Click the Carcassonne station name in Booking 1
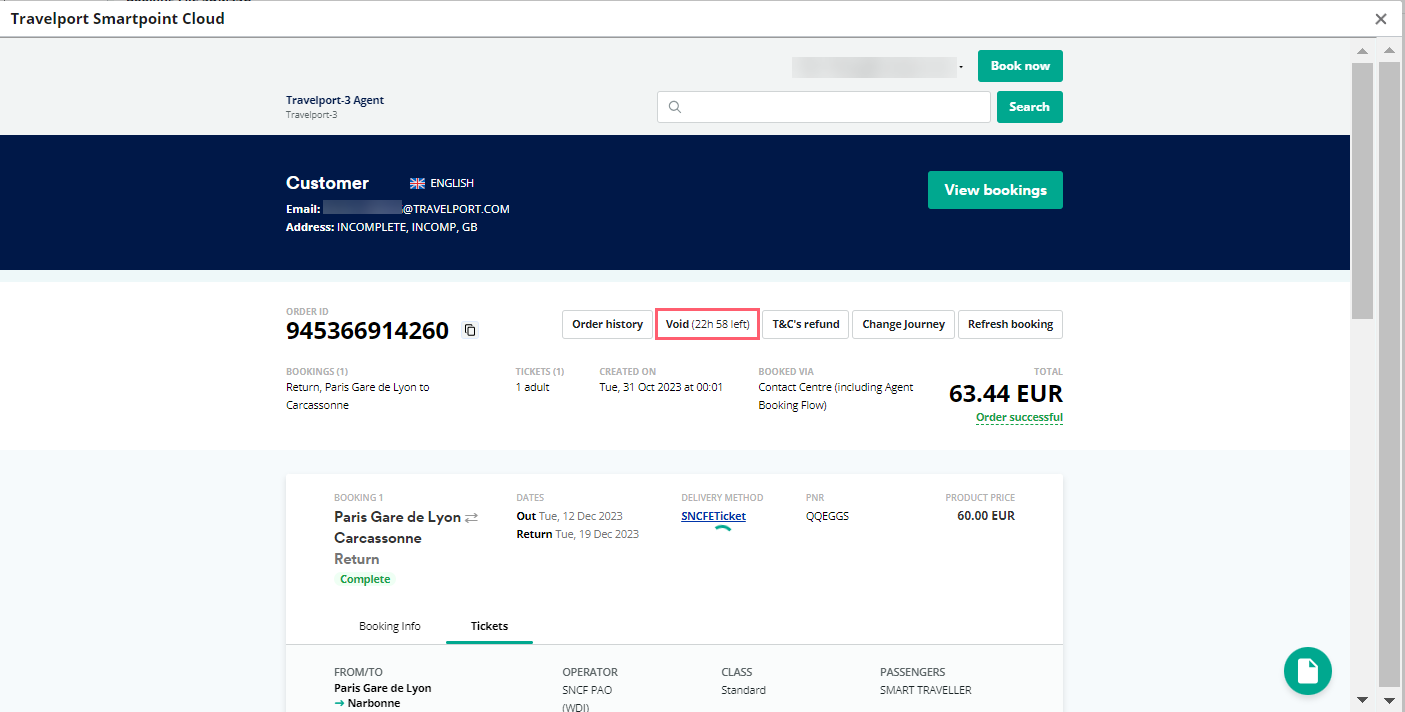1405x712 pixels. pos(378,538)
